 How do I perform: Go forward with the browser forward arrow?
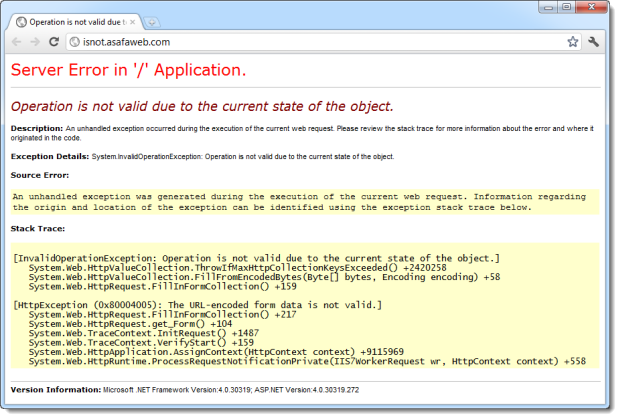[35, 42]
